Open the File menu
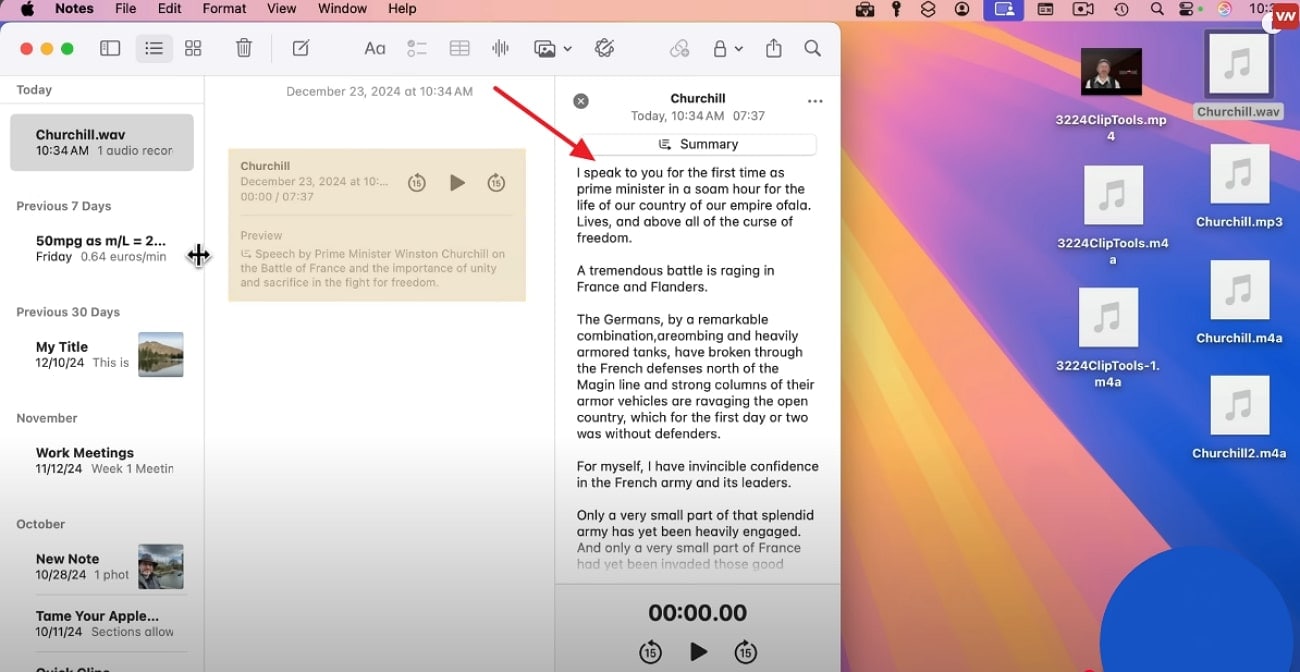 [126, 9]
